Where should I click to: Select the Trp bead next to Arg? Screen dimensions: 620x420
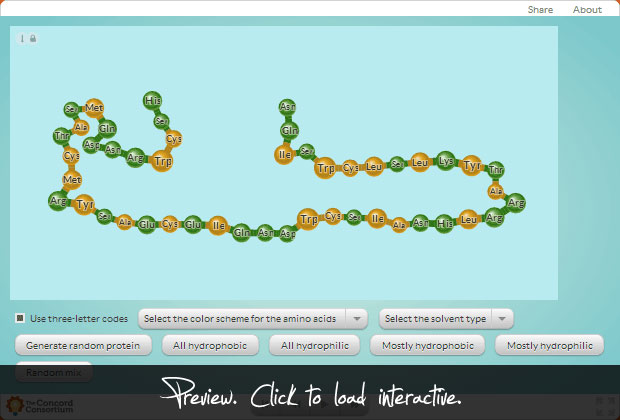click(162, 161)
